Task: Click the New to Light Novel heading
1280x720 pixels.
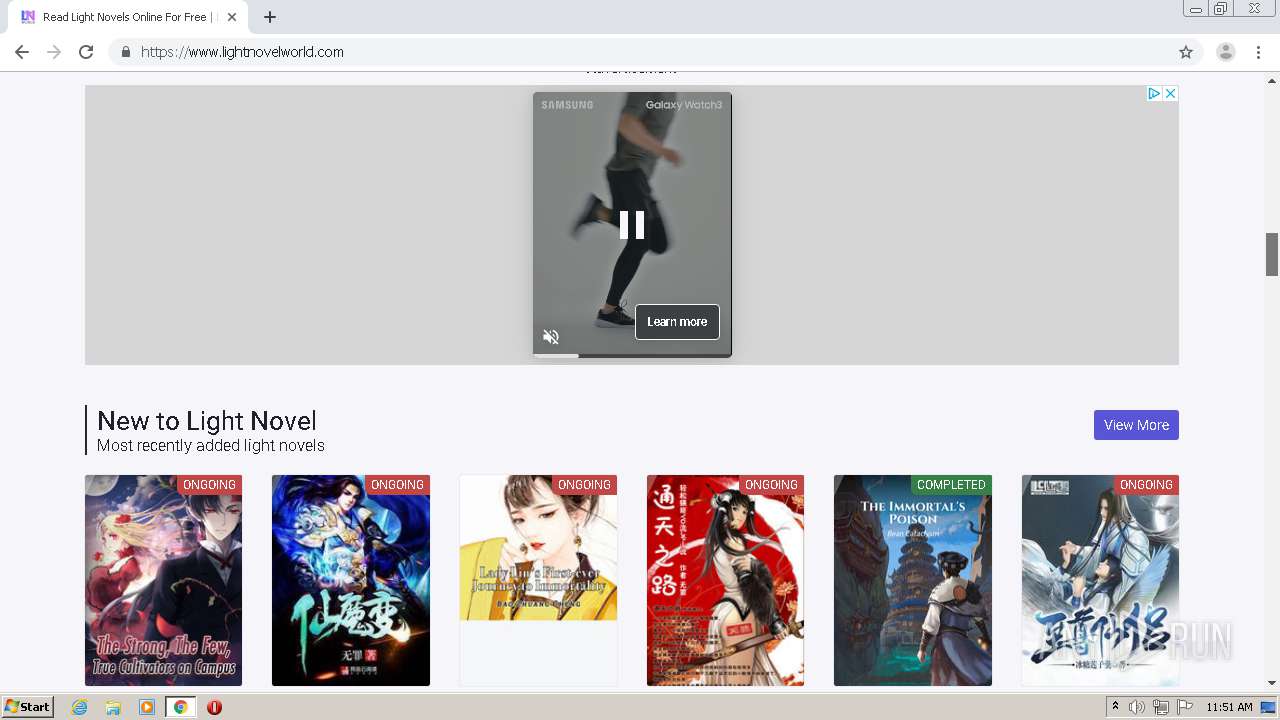Action: (x=207, y=421)
